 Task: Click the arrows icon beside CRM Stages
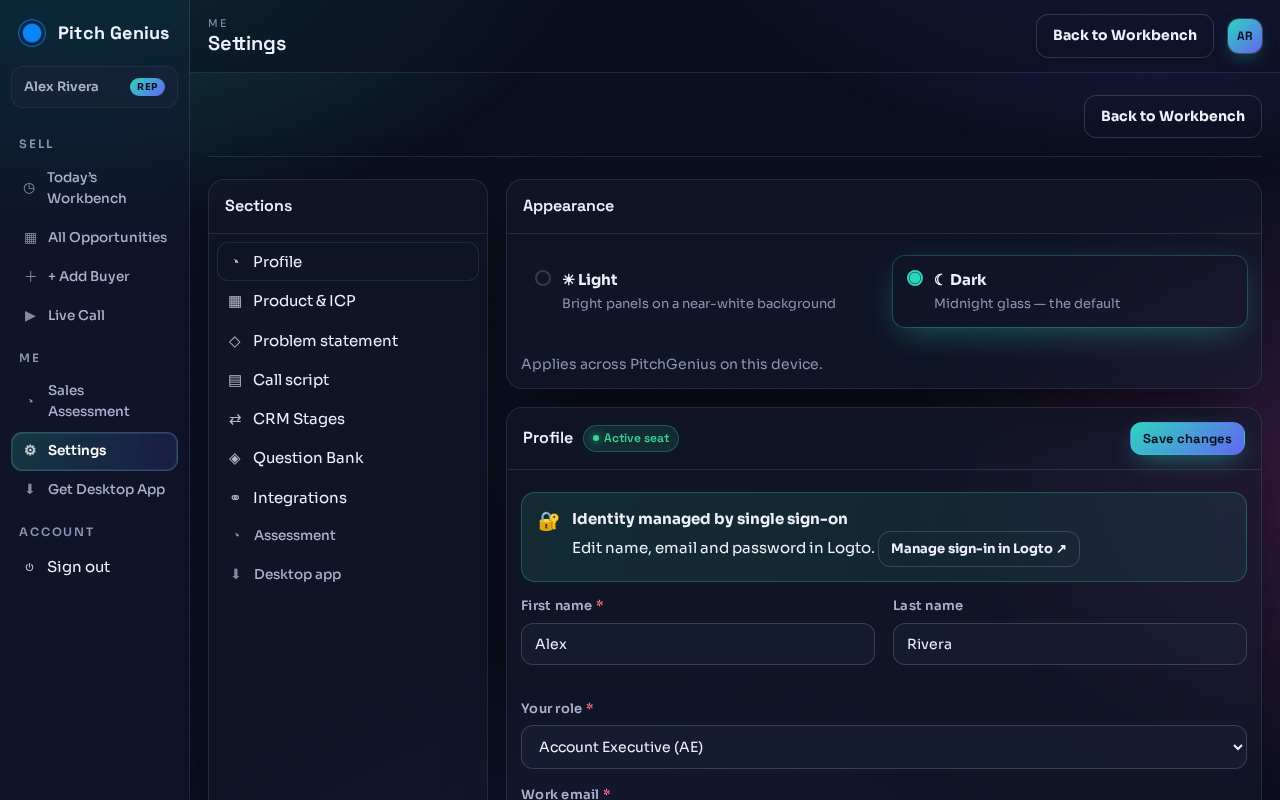235,419
